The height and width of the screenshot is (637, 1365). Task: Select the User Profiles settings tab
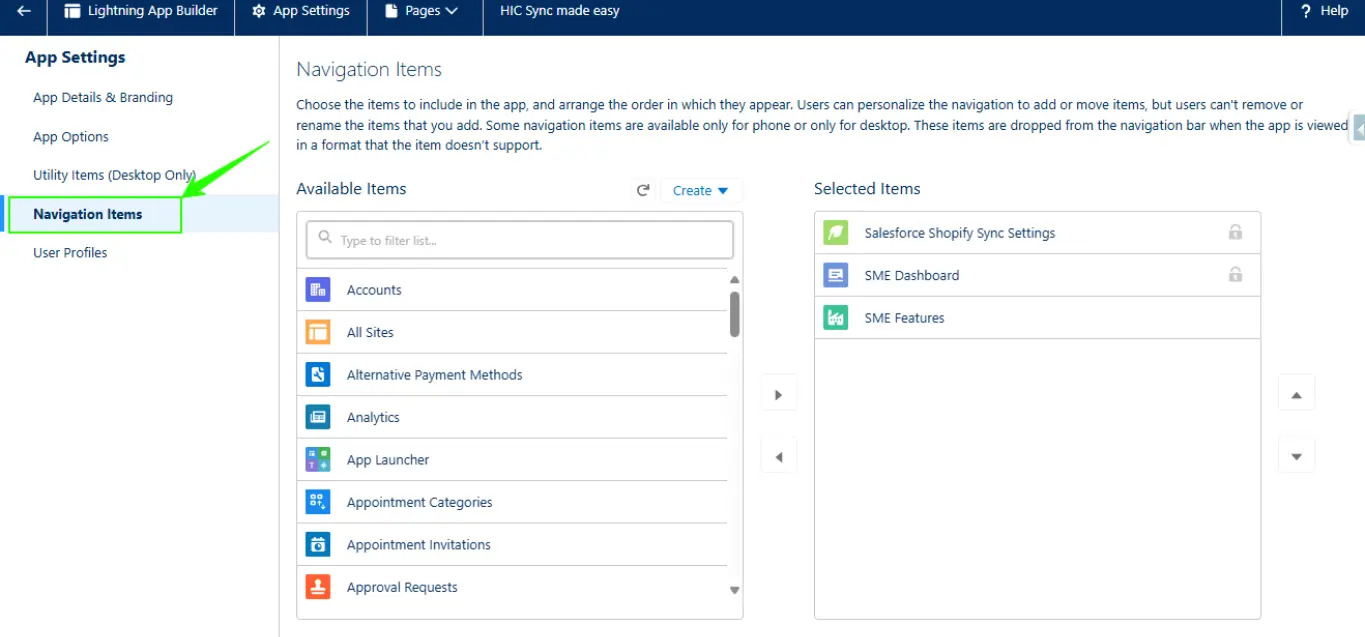(x=70, y=253)
